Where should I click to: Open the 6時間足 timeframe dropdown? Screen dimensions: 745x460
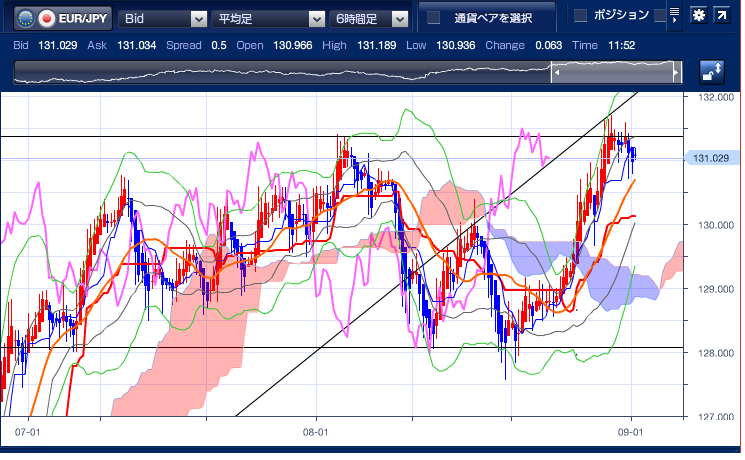(x=368, y=19)
